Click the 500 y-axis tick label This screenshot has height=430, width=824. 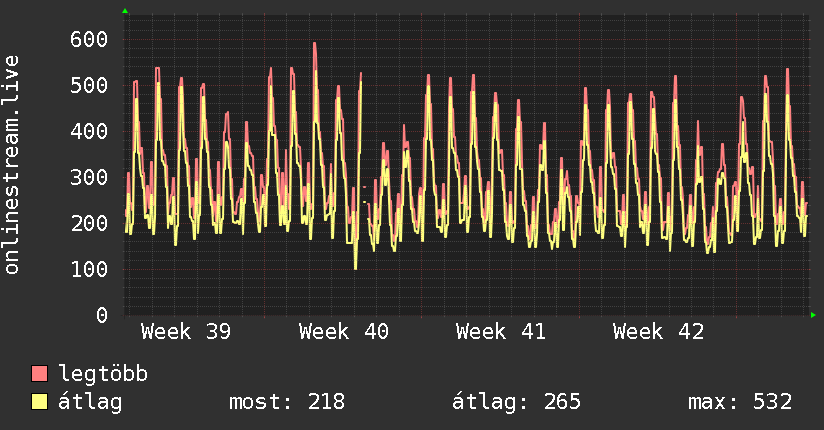click(x=89, y=85)
